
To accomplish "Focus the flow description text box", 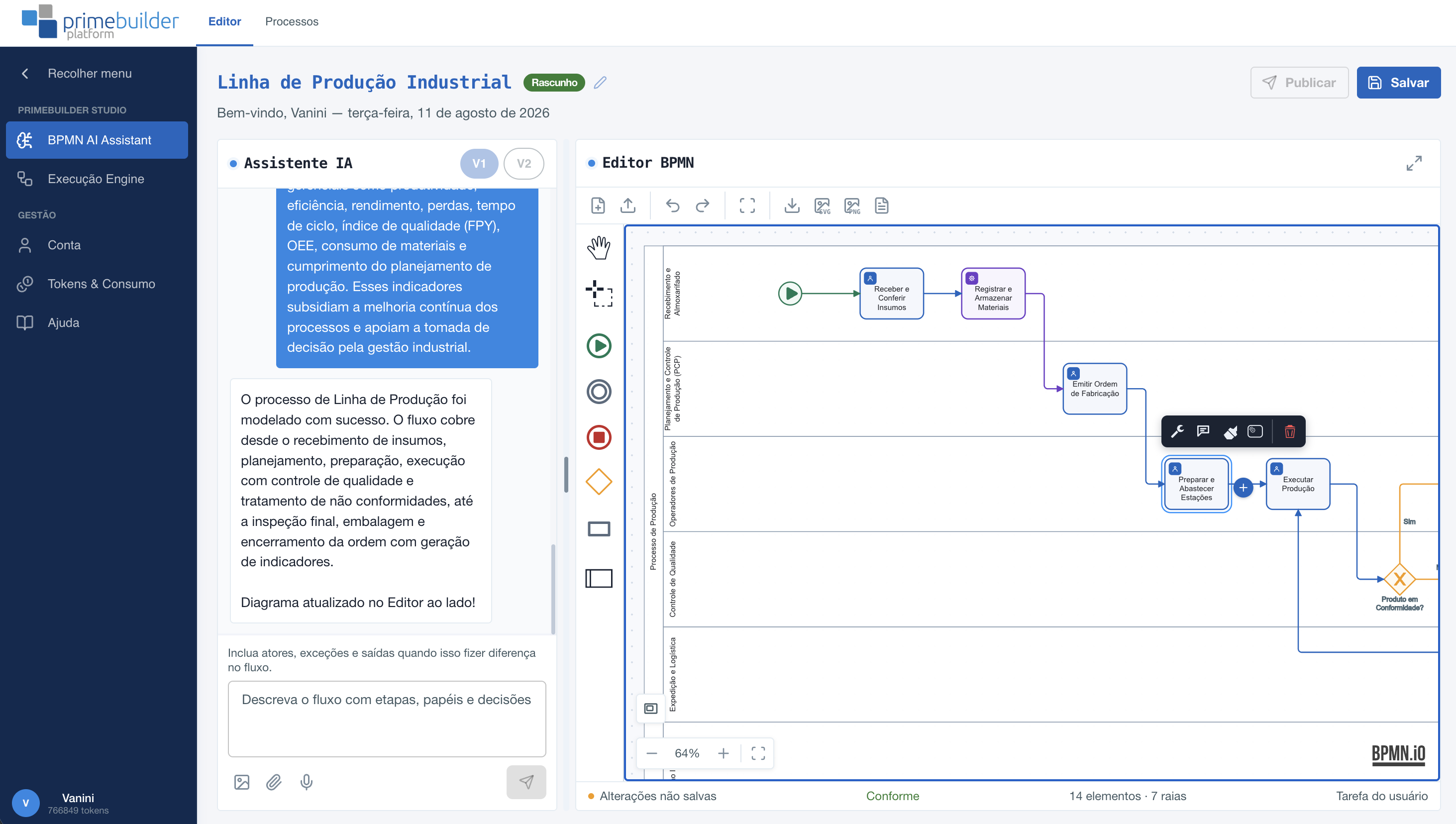I will click(x=387, y=718).
